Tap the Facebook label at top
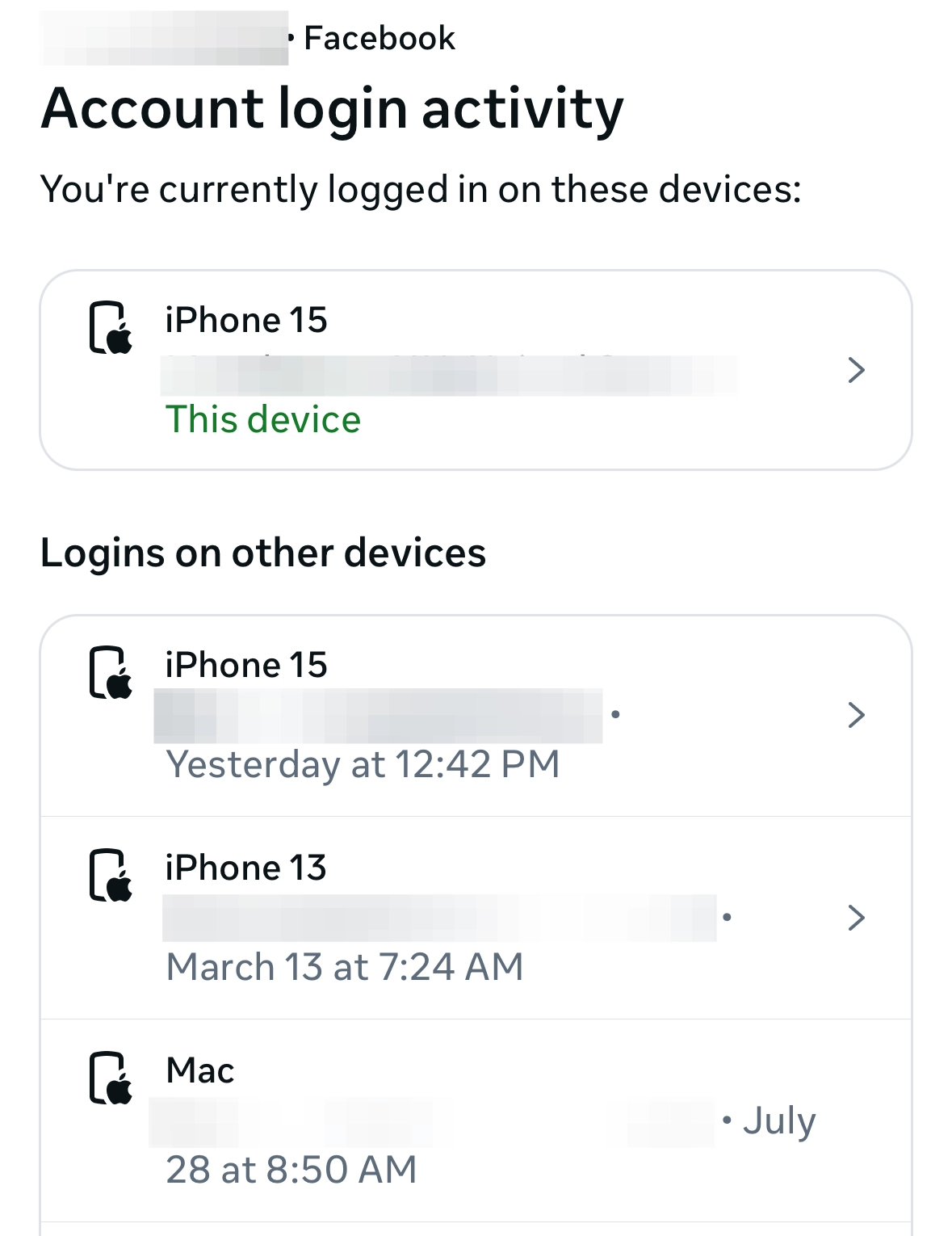Viewport: 952px width, 1236px height. [x=380, y=38]
